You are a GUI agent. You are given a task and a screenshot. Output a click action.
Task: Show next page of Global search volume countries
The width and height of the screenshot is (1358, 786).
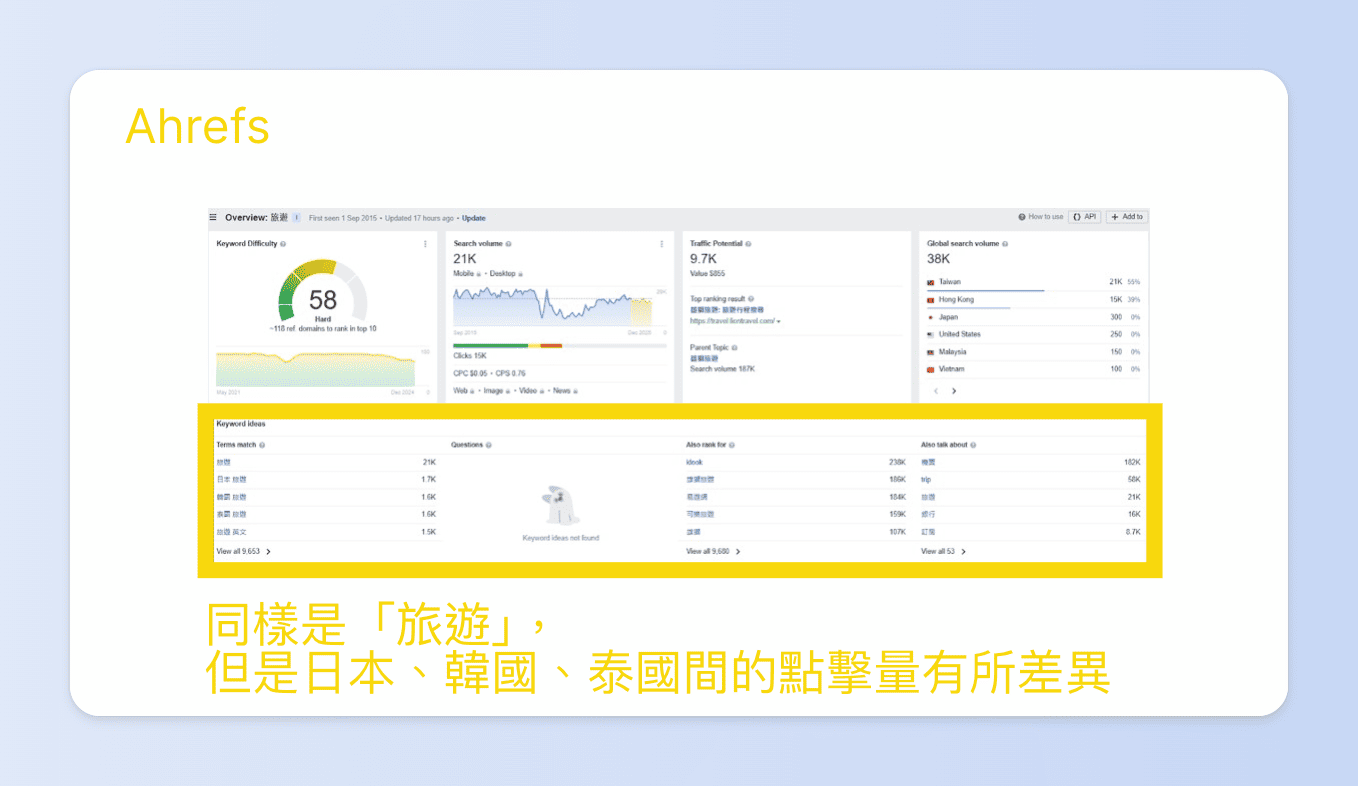pos(952,389)
